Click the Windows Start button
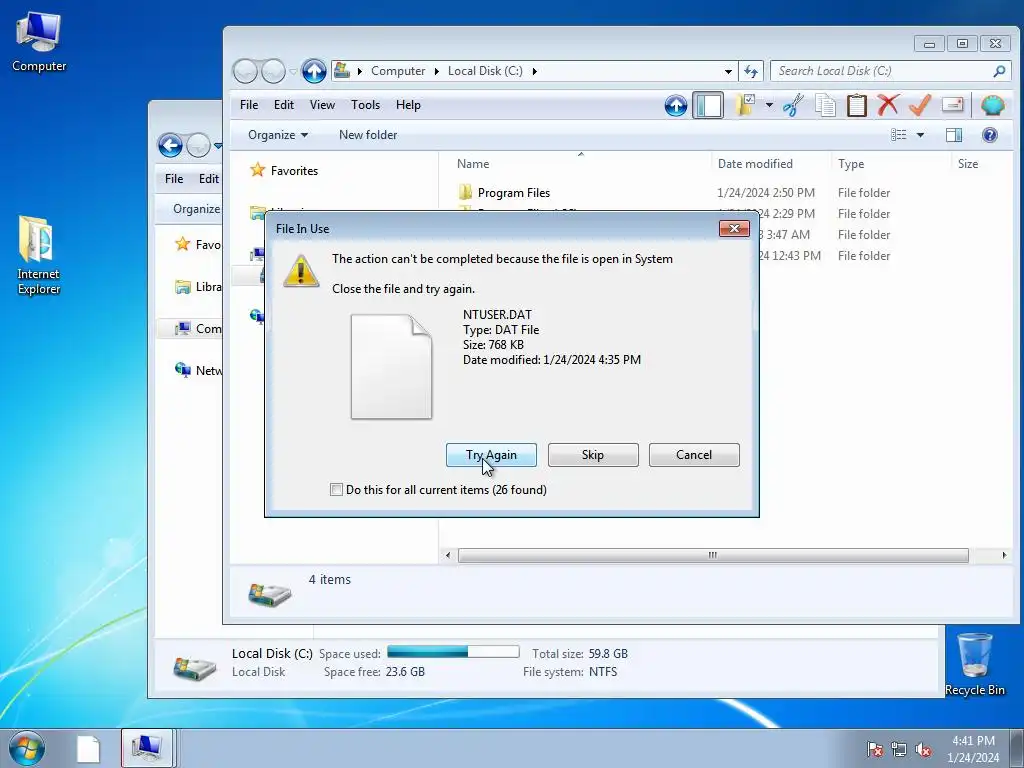Viewport: 1024px width, 768px height. [x=27, y=748]
